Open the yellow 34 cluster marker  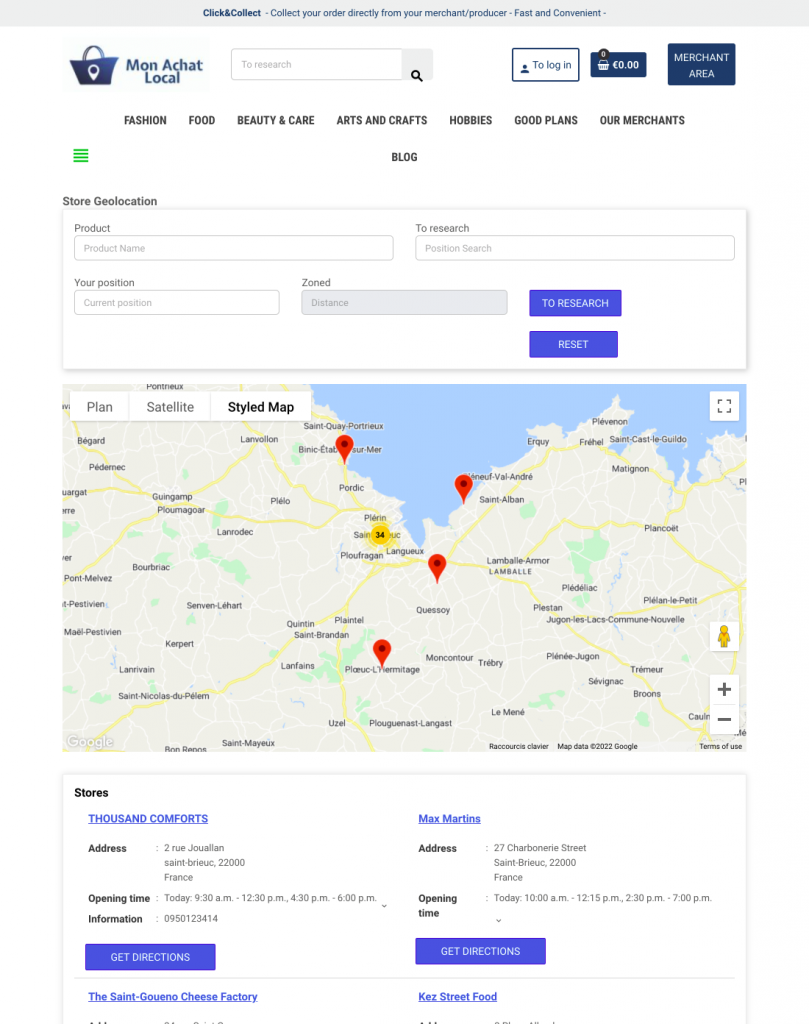(380, 535)
